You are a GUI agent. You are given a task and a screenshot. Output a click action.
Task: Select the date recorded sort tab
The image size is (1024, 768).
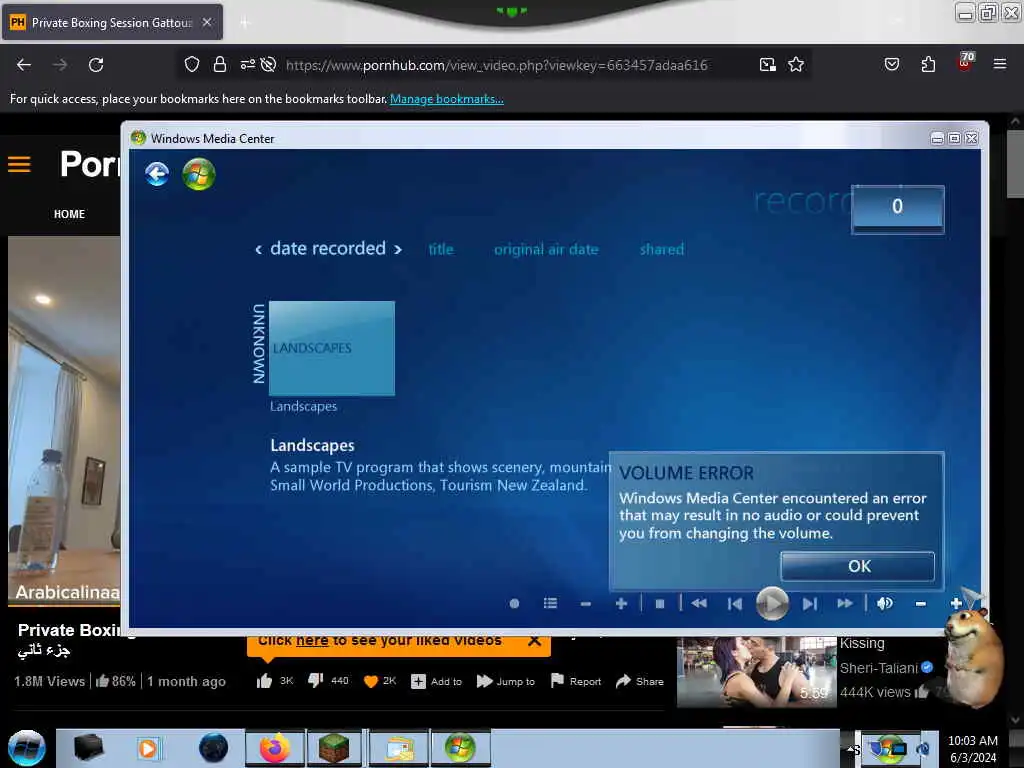click(x=328, y=248)
